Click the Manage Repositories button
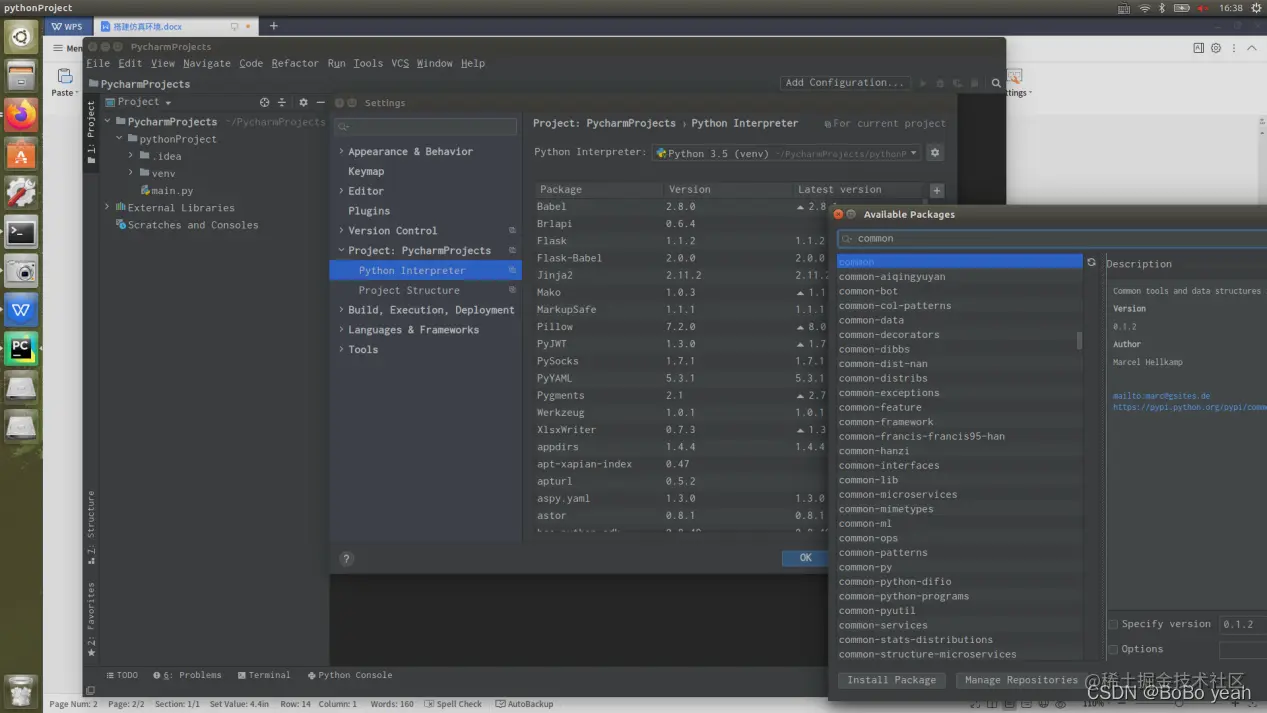 [x=1021, y=680]
